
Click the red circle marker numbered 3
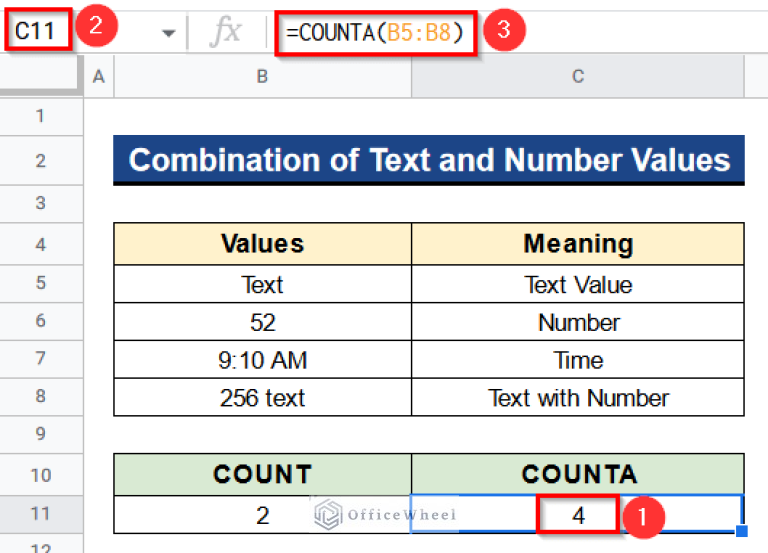pos(504,31)
